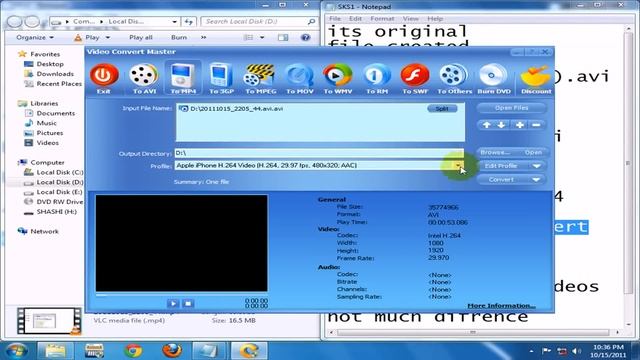Click Open next to Browse
This screenshot has width=640, height=360.
pos(533,152)
